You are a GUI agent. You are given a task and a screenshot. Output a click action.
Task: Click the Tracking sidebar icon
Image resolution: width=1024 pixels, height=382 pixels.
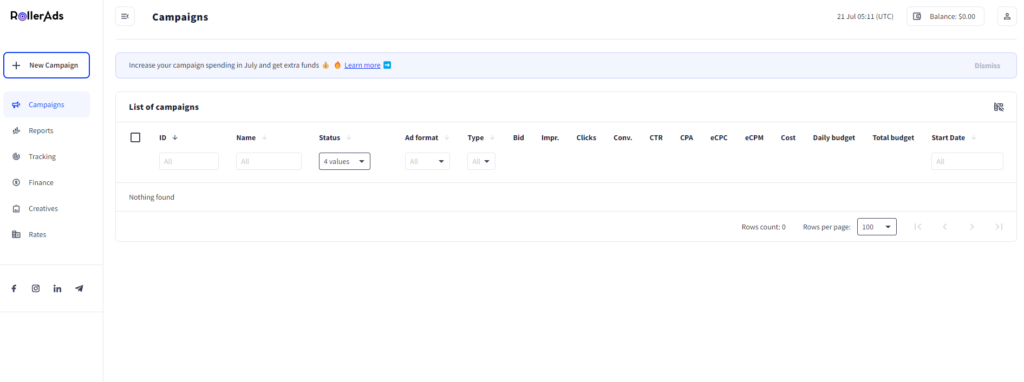16,157
